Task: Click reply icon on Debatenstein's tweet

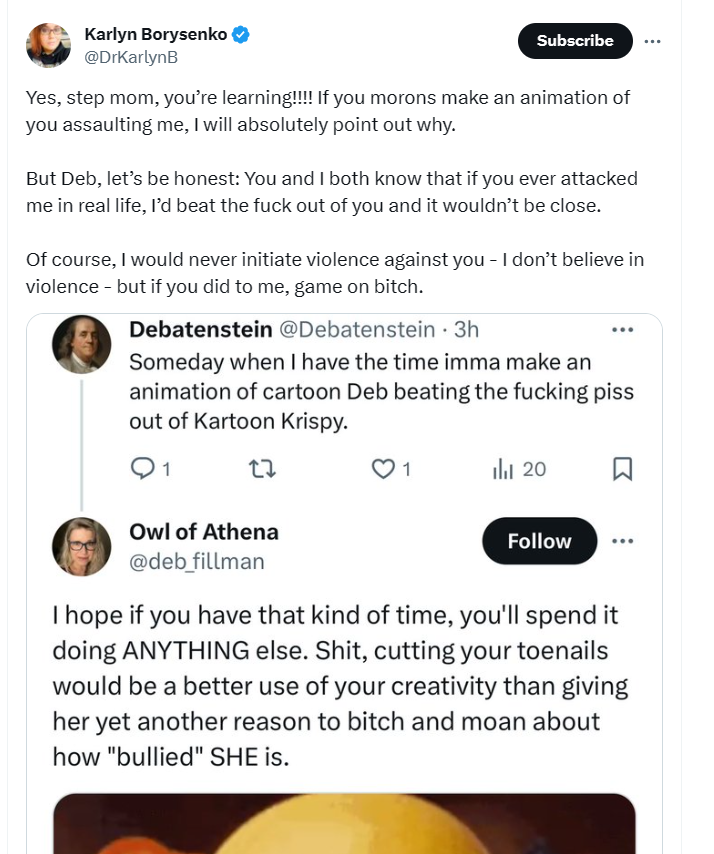Action: pyautogui.click(x=143, y=468)
